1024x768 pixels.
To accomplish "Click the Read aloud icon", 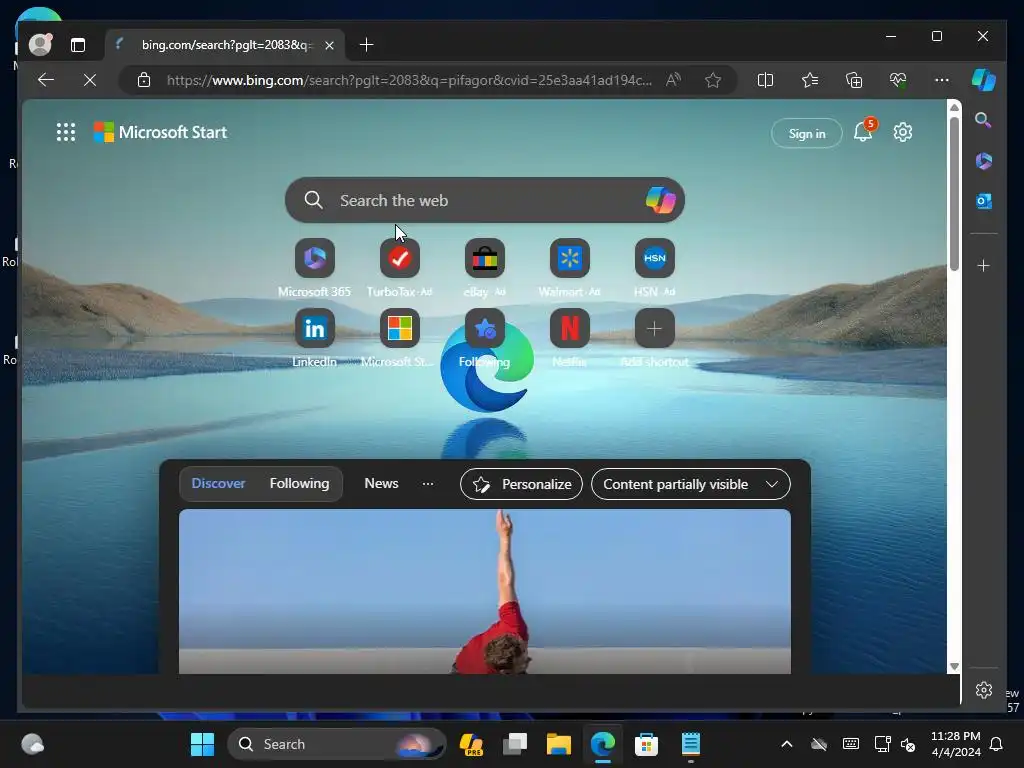I will [x=673, y=80].
